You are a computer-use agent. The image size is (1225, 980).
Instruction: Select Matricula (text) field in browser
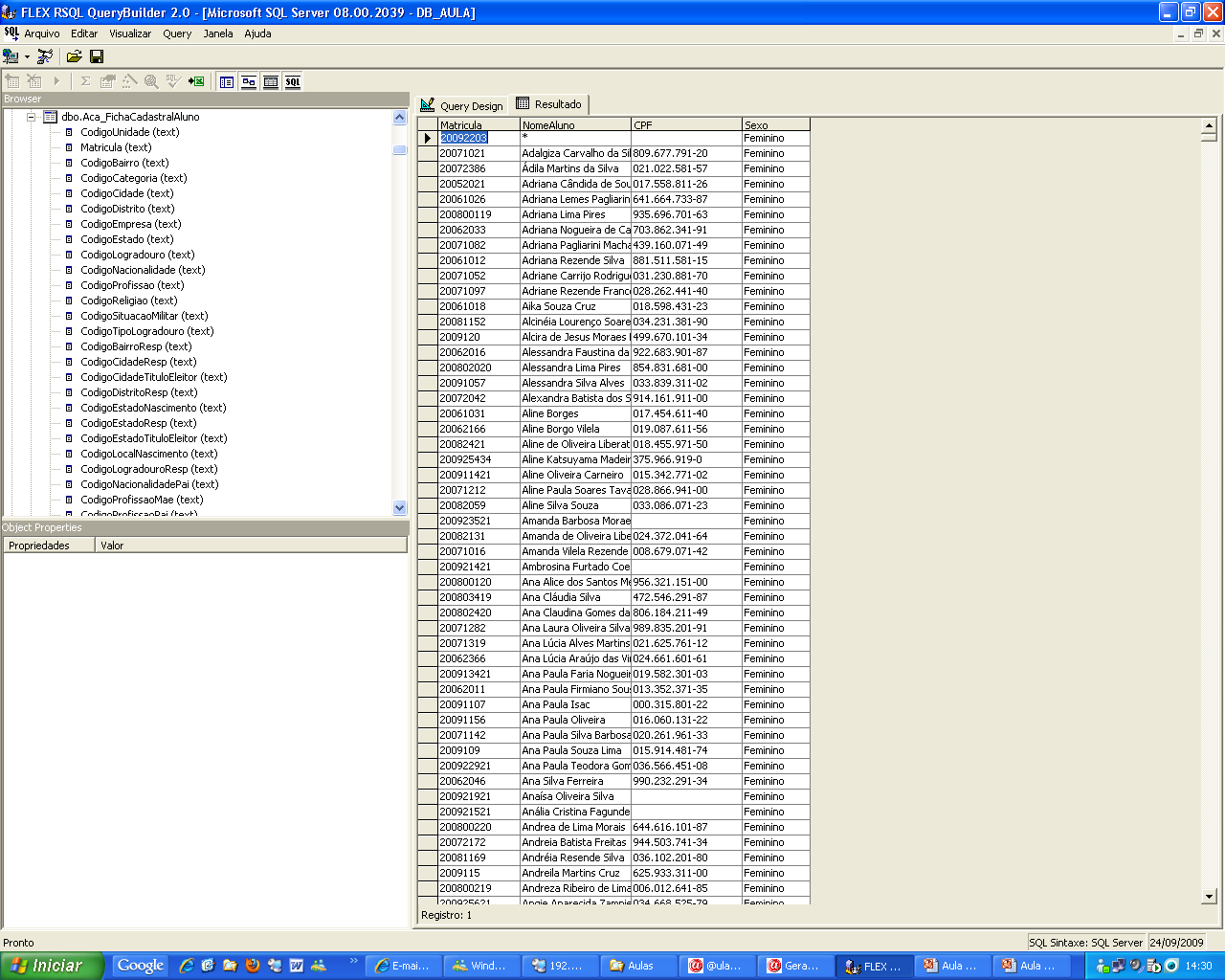(x=116, y=147)
